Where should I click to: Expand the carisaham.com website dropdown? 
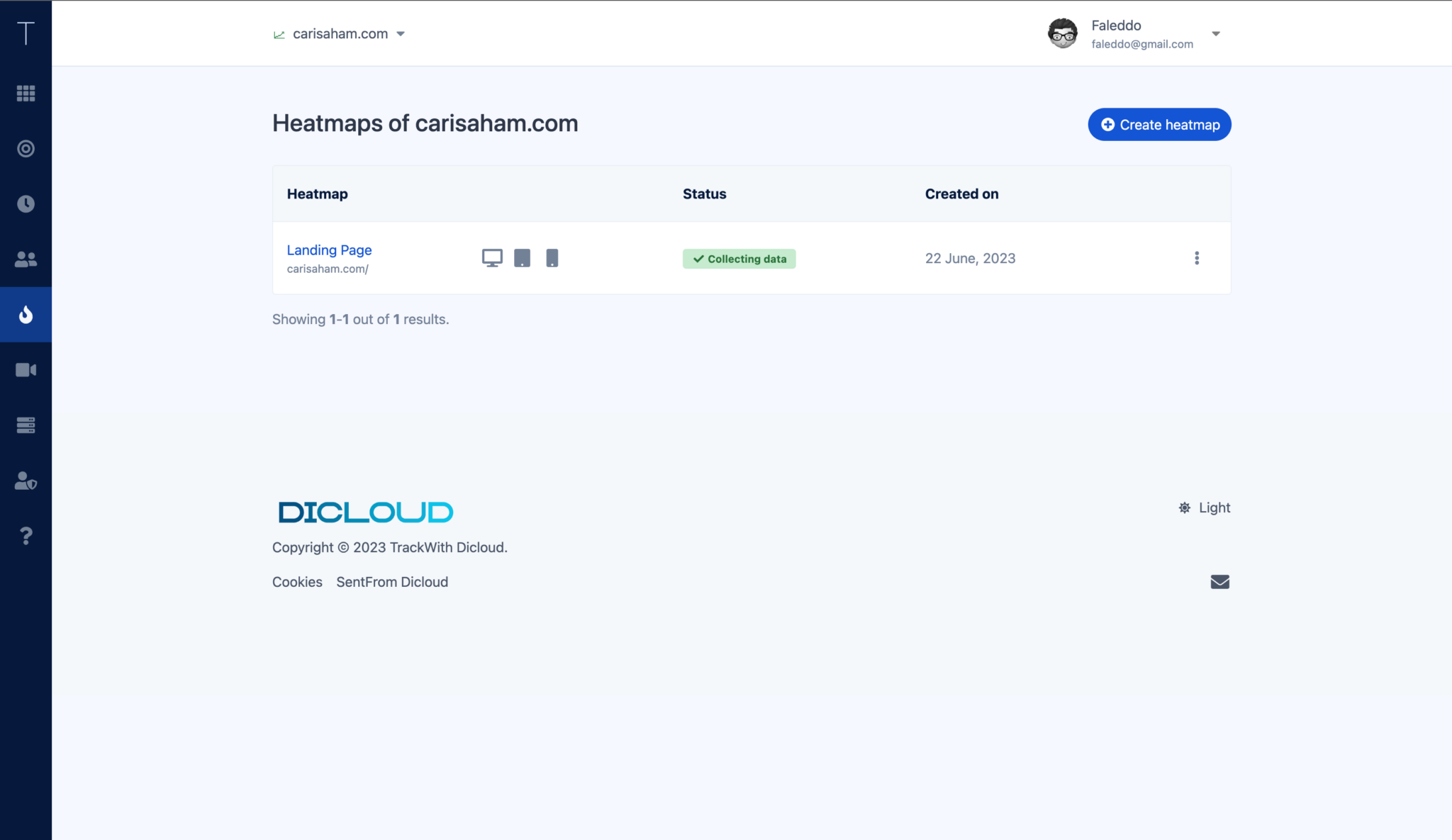click(x=340, y=34)
